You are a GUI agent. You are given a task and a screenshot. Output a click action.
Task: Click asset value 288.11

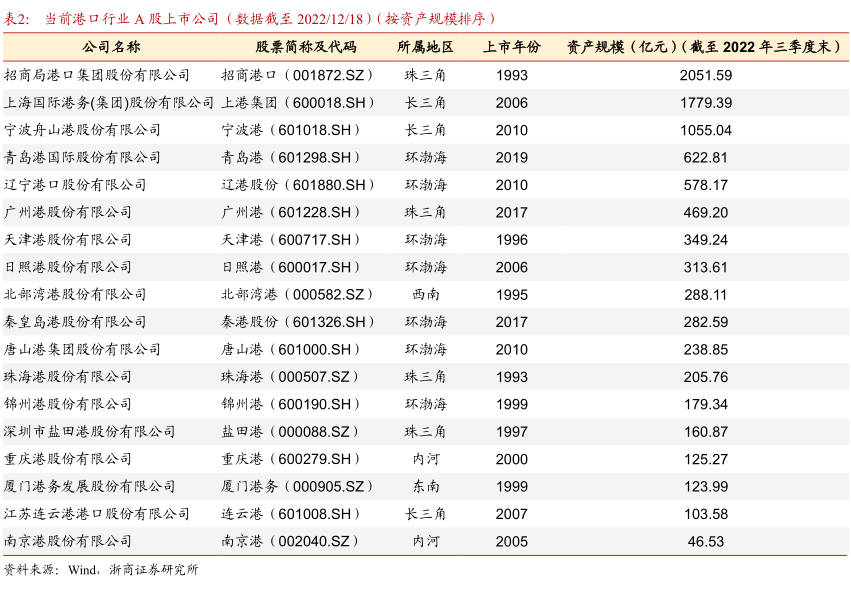(706, 294)
